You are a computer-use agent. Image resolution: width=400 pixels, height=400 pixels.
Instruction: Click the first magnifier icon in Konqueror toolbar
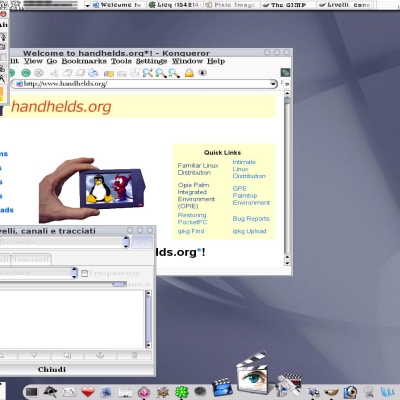(148, 73)
